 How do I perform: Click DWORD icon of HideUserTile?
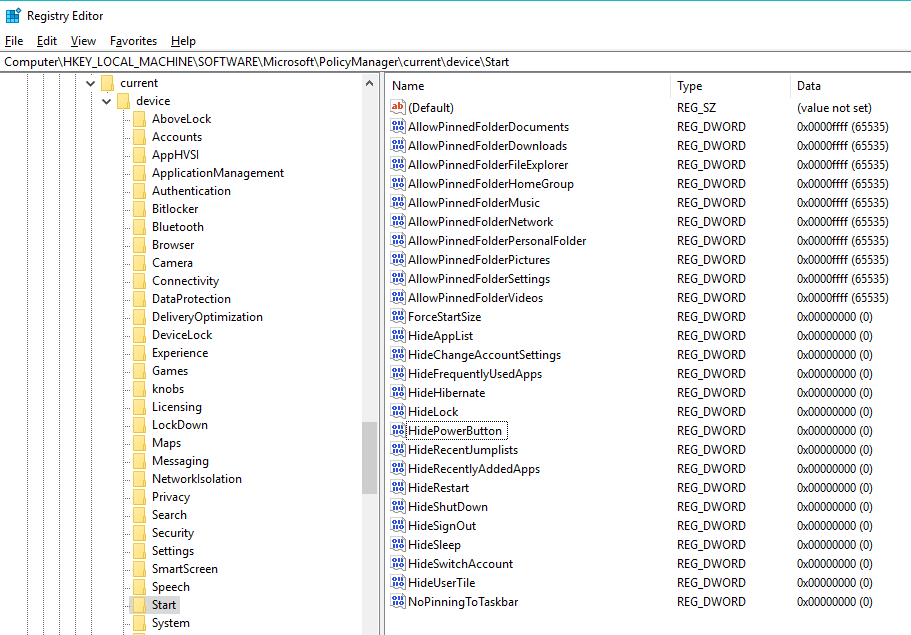click(398, 583)
